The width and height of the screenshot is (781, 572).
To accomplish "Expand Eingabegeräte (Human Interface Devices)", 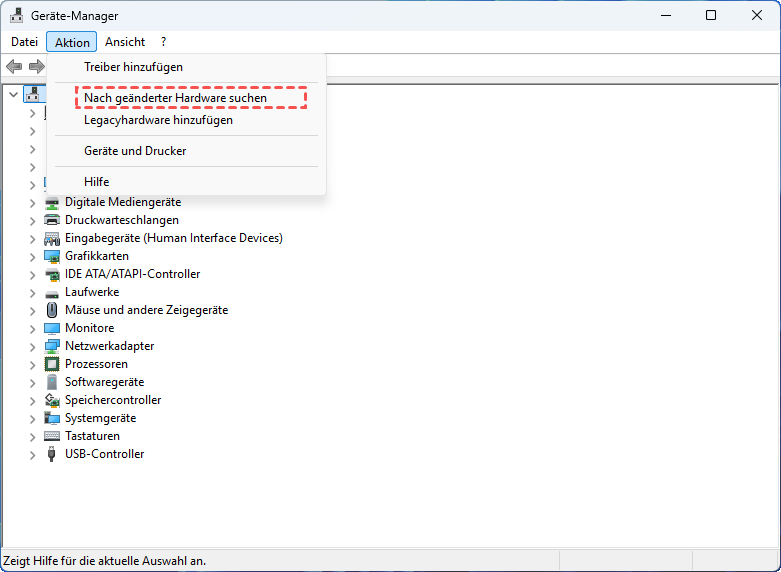I will point(32,239).
